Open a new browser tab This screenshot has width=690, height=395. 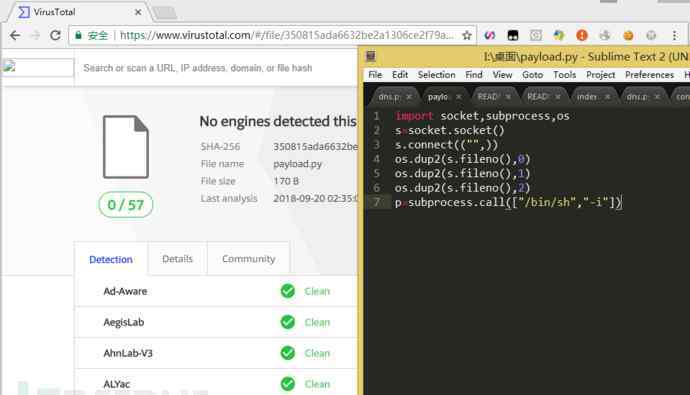(x=165, y=13)
